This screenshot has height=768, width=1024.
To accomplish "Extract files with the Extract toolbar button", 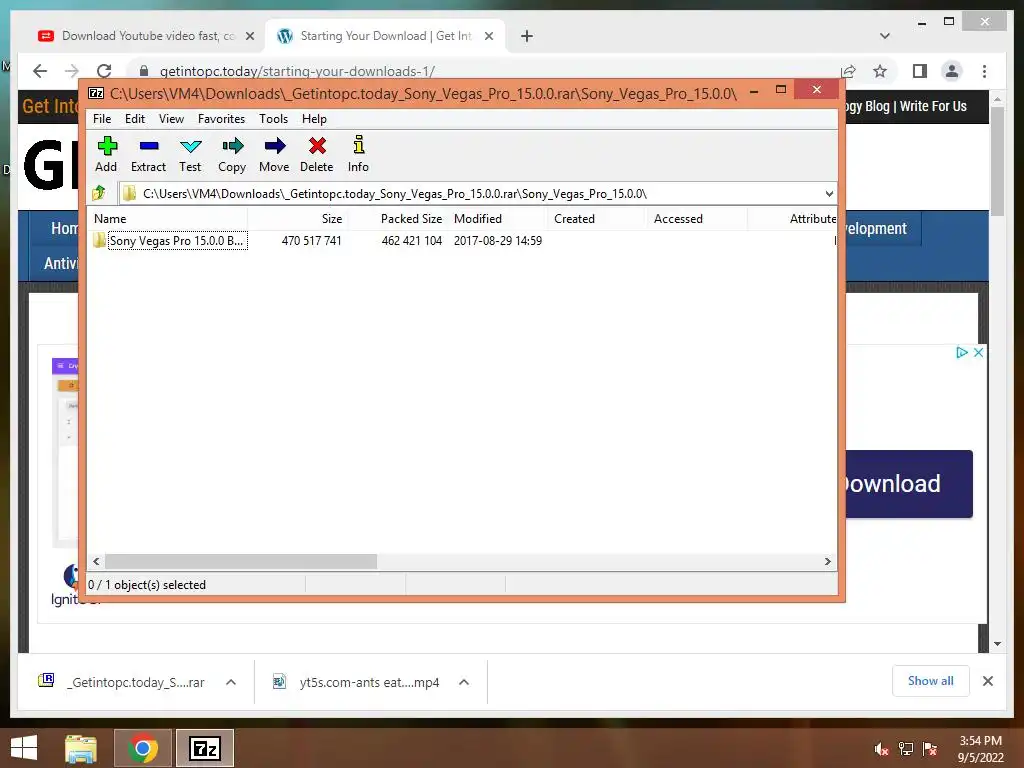I will (x=148, y=154).
